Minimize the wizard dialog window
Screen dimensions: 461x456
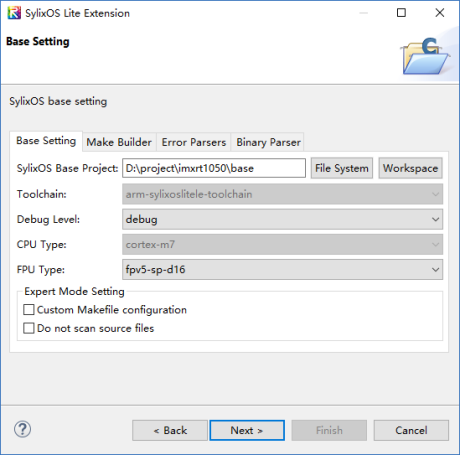click(x=364, y=13)
